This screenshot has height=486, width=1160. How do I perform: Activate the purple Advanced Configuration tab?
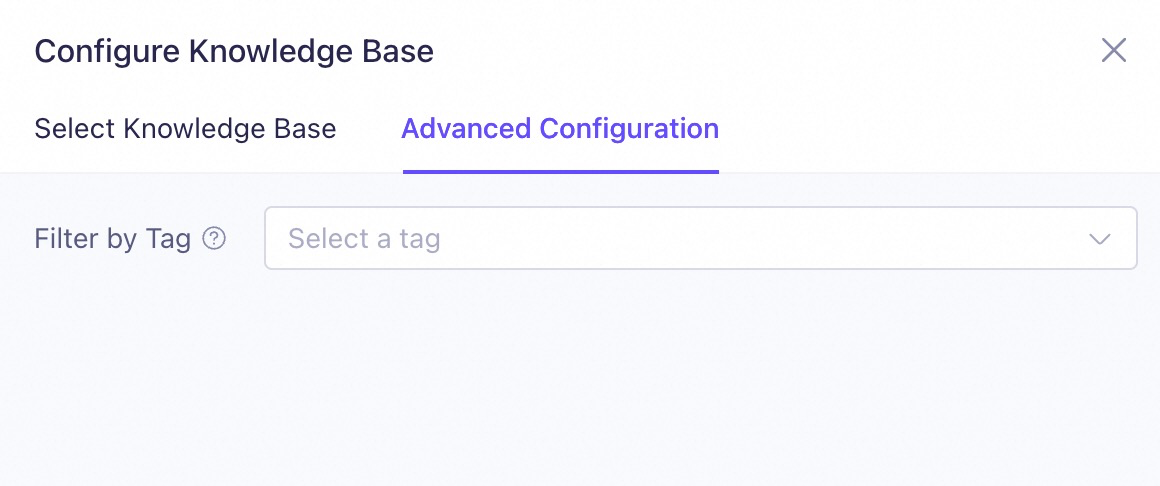point(560,129)
